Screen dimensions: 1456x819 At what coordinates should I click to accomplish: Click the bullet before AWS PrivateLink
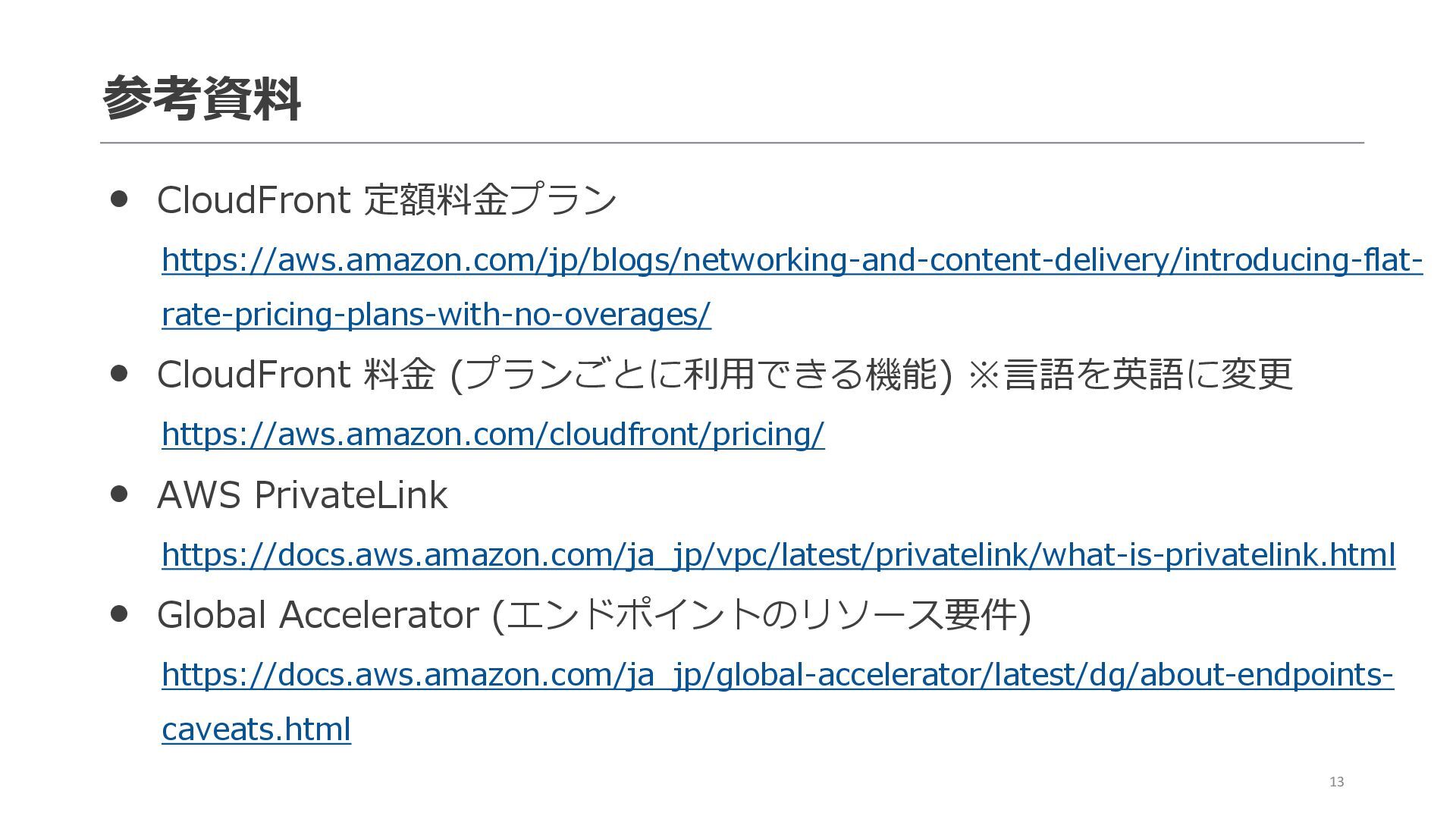pyautogui.click(x=118, y=494)
